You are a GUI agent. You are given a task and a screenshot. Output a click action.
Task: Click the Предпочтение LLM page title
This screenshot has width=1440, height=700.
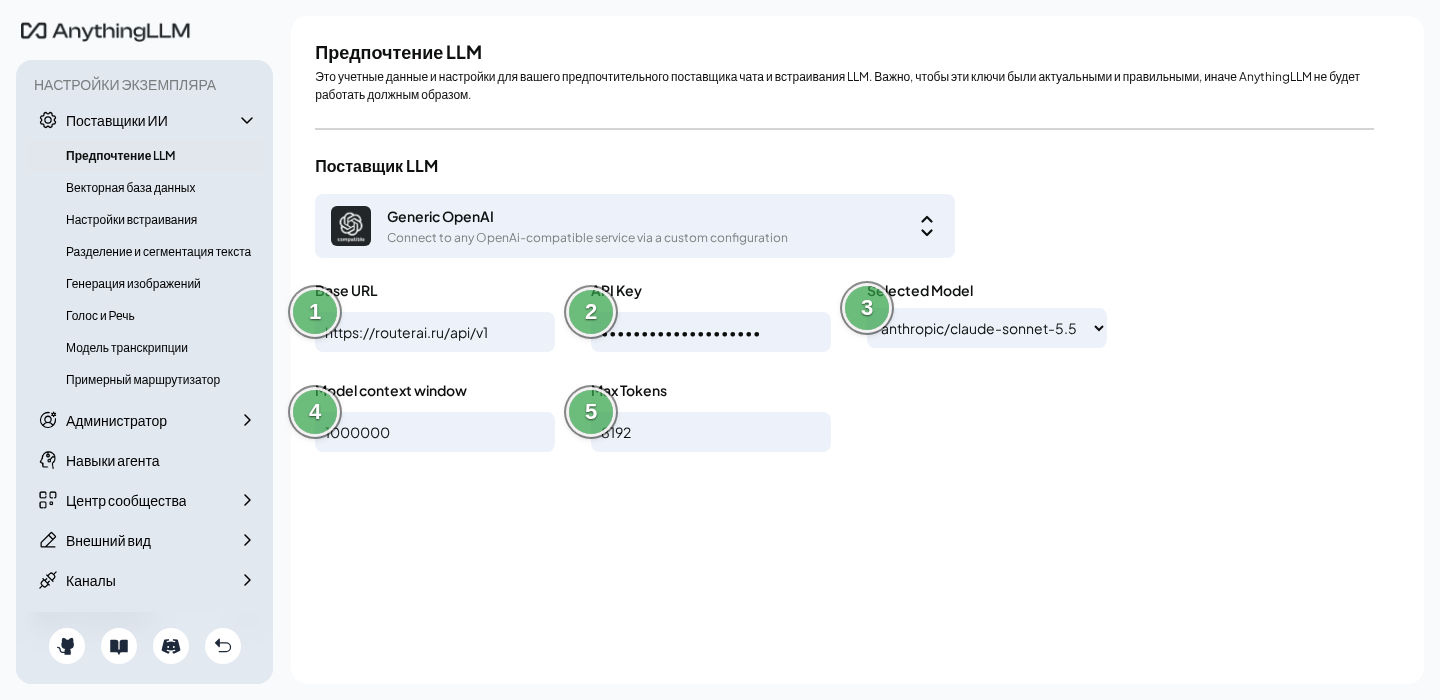399,52
